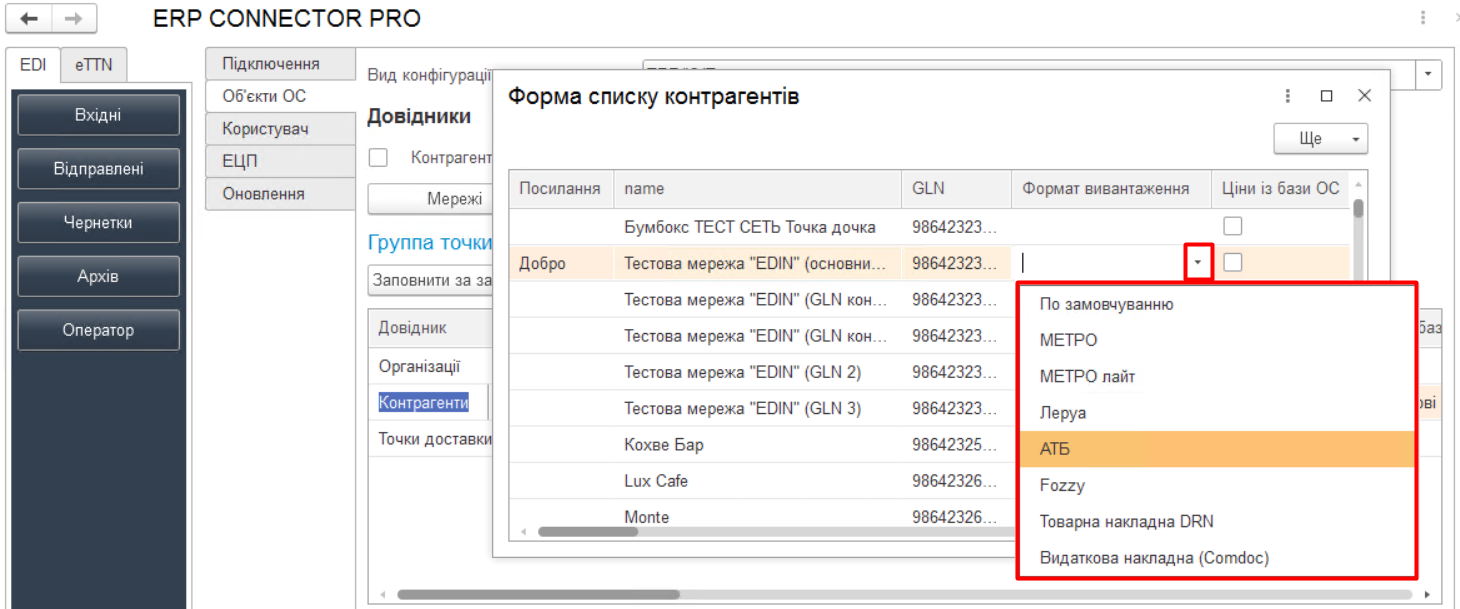Open the Вхідні documents section

(x=98, y=115)
